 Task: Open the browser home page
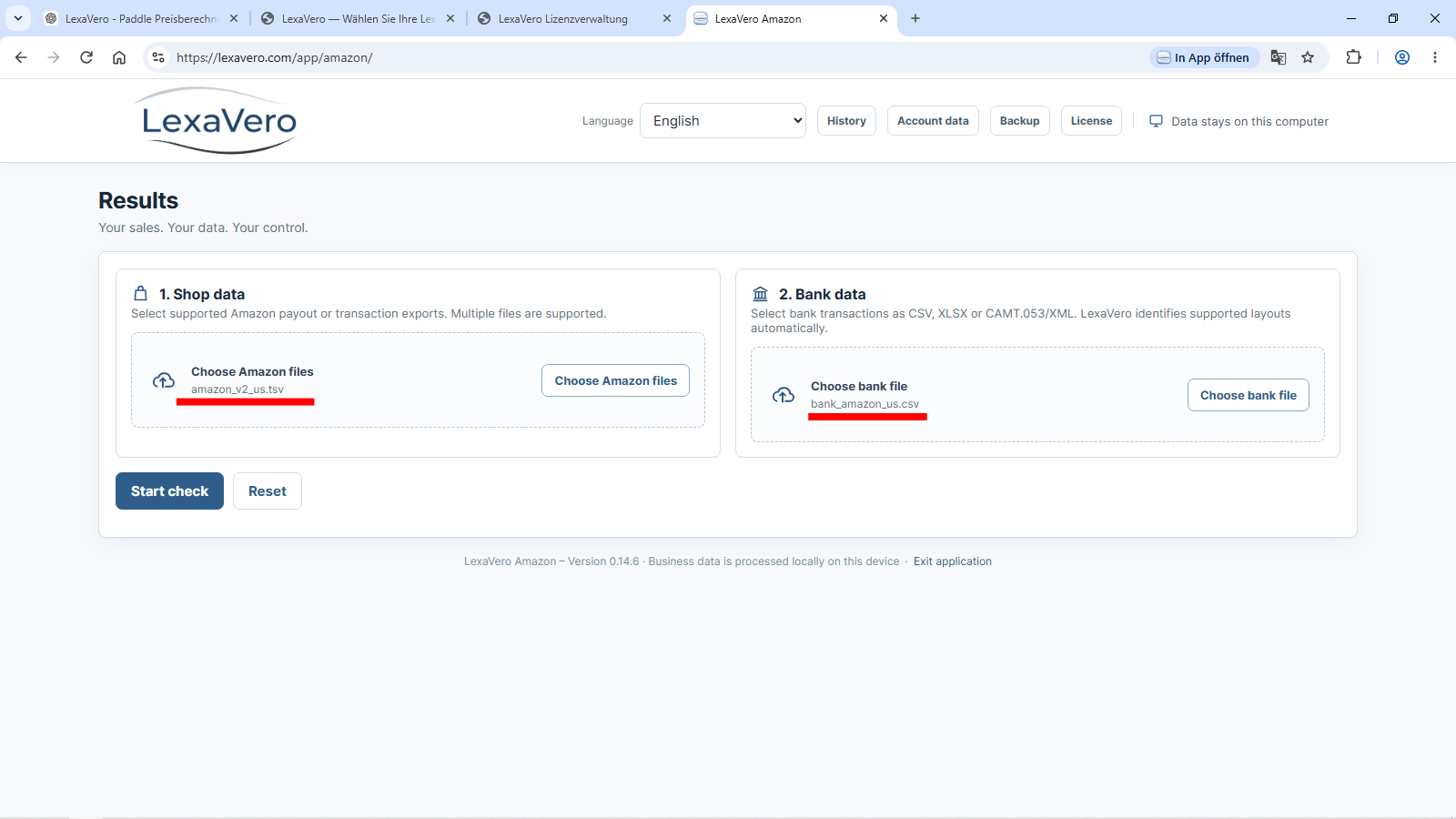(x=119, y=57)
